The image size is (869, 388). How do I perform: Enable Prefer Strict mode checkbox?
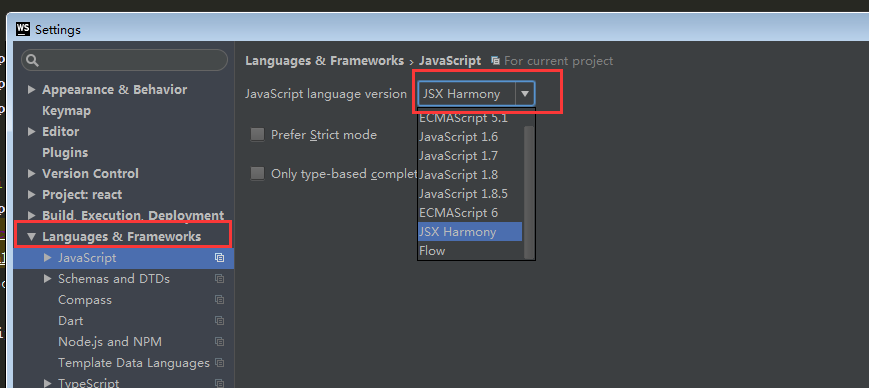pos(257,135)
